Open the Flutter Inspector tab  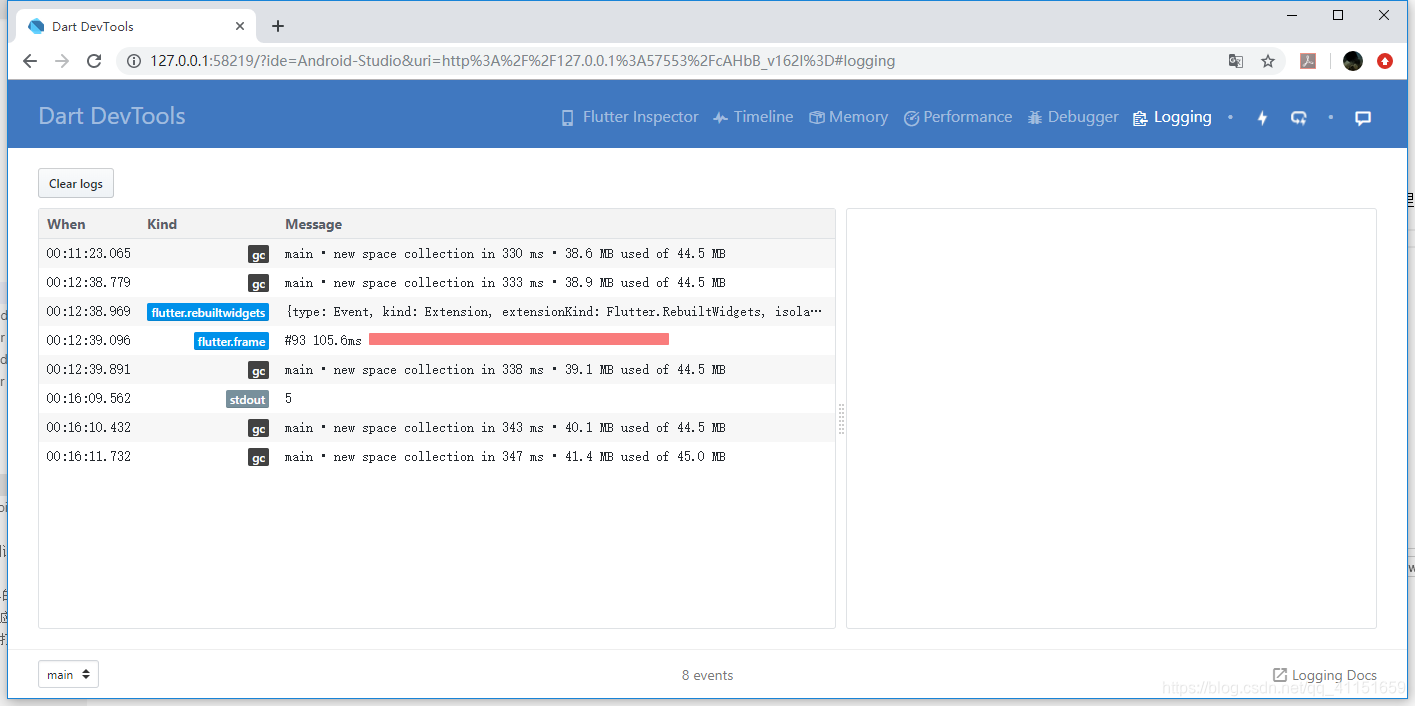630,117
